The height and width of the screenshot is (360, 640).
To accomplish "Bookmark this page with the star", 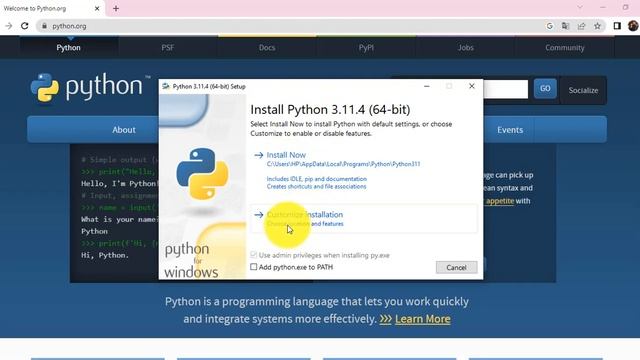I will pyautogui.click(x=598, y=26).
